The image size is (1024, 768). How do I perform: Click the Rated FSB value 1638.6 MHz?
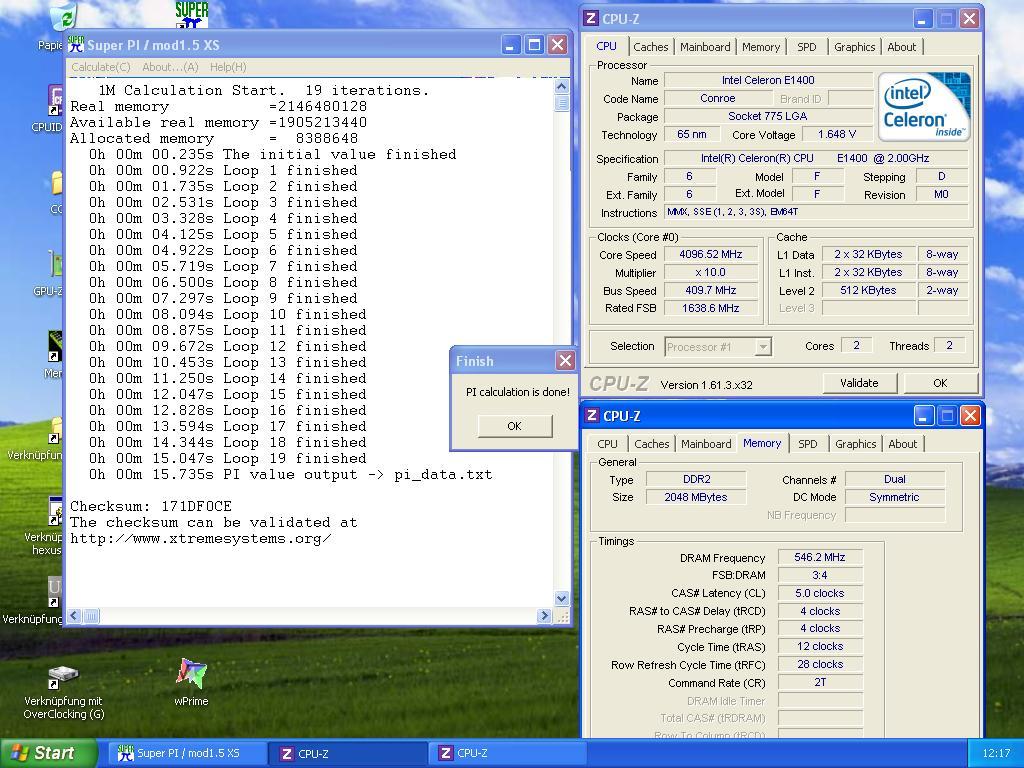(711, 308)
